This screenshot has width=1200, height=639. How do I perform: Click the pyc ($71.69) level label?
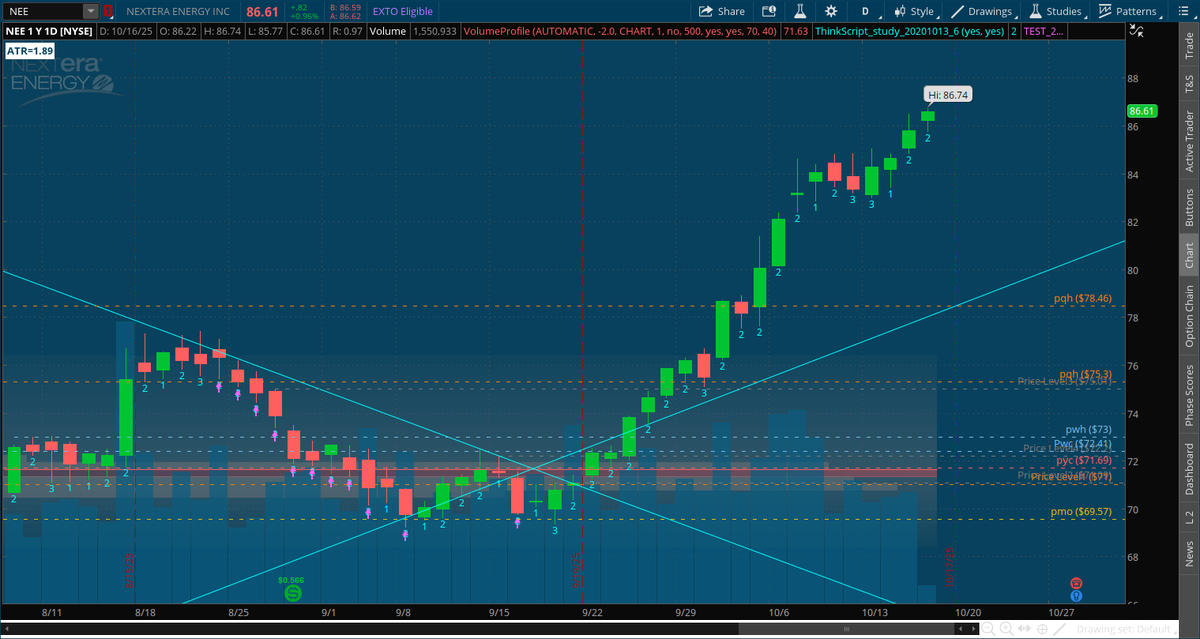[1084, 460]
